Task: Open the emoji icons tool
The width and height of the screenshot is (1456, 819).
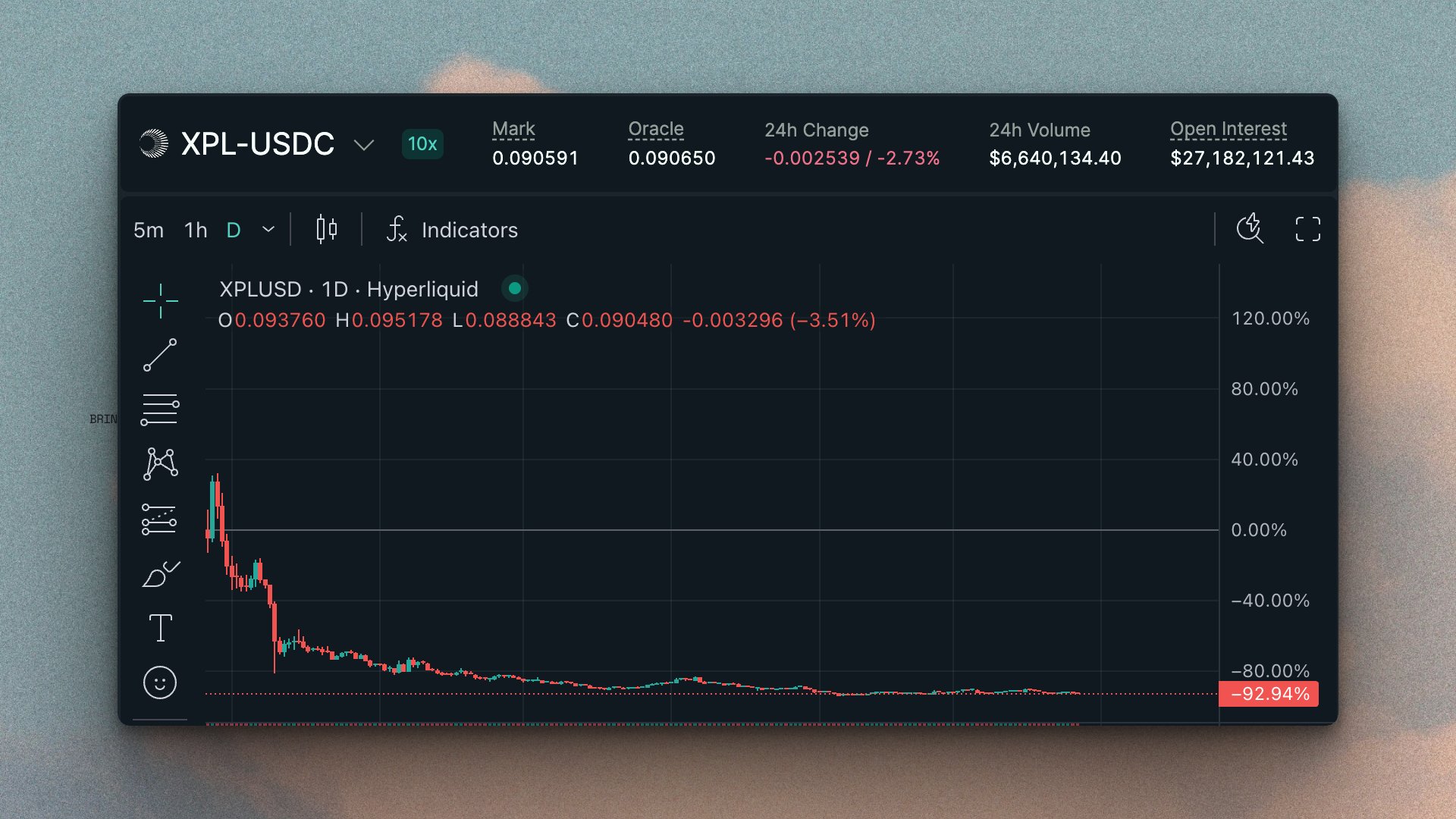Action: (x=160, y=682)
